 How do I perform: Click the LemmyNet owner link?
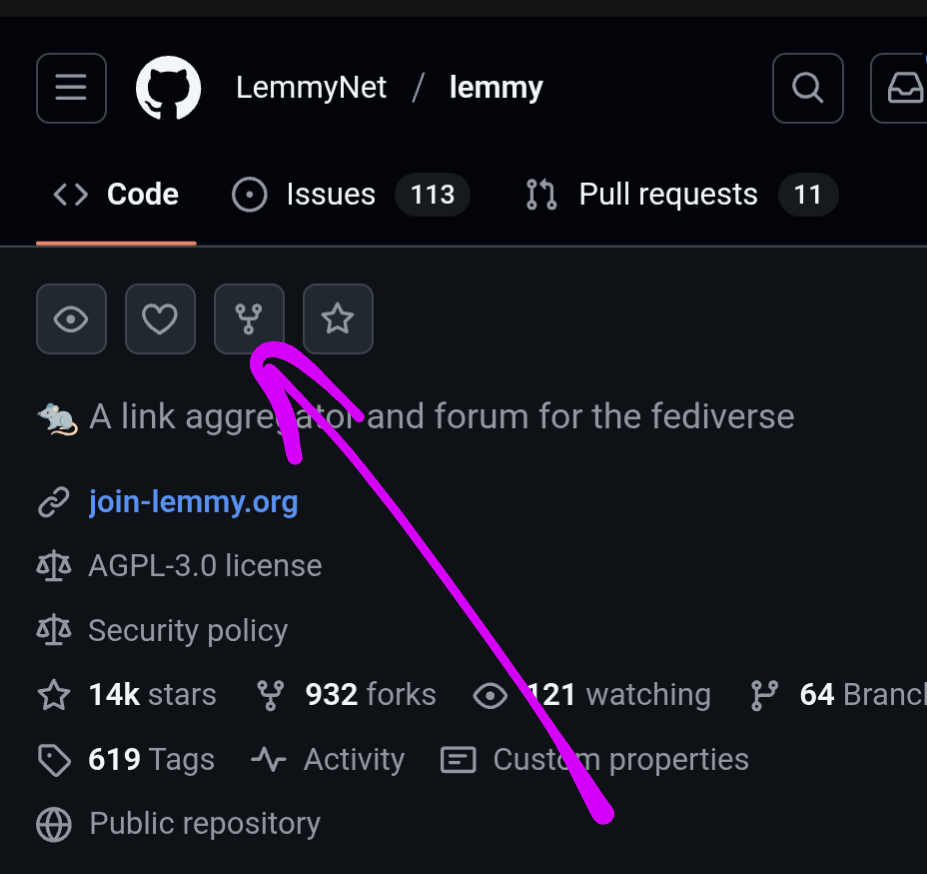point(311,88)
